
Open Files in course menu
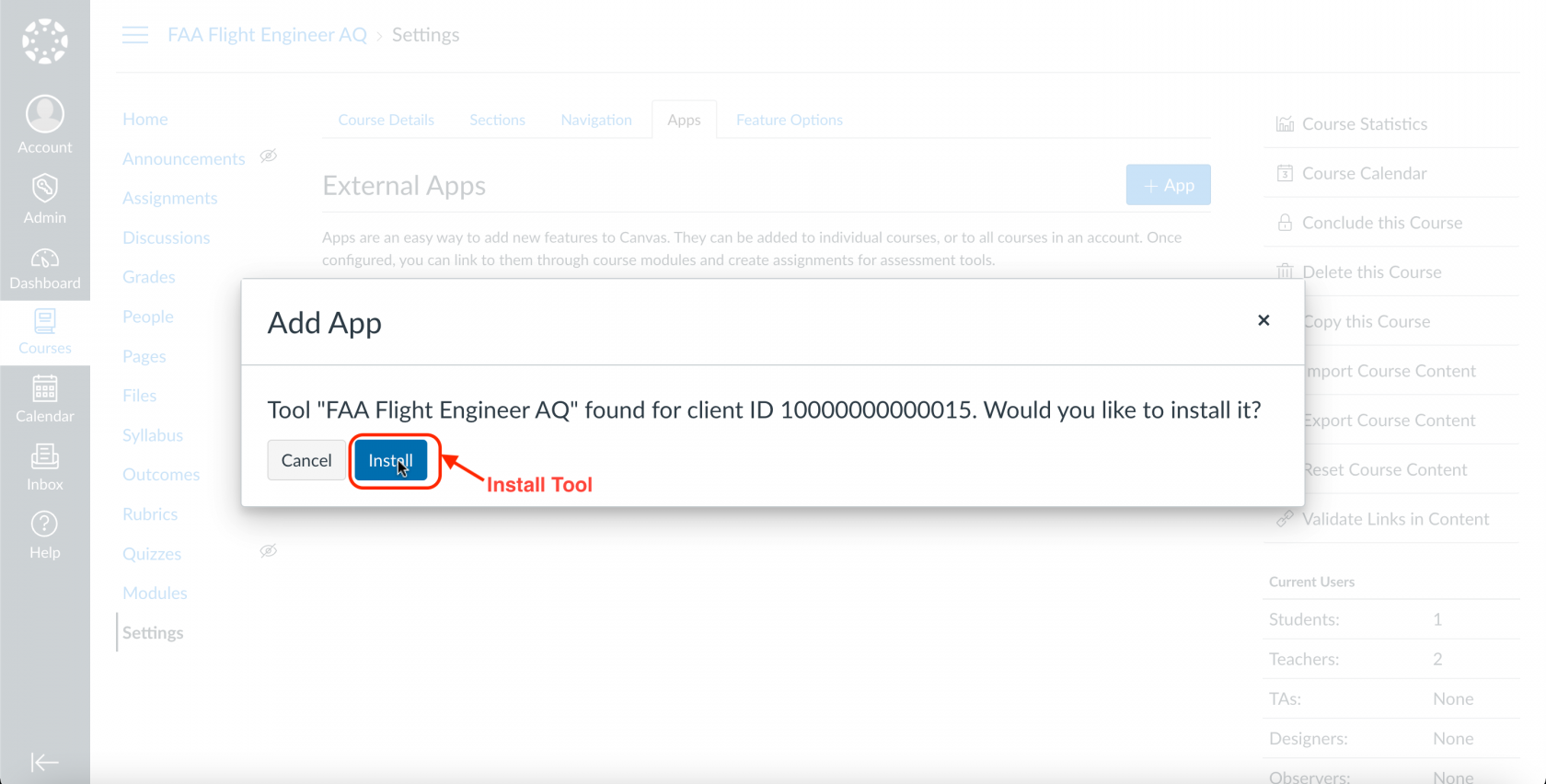[x=140, y=396]
